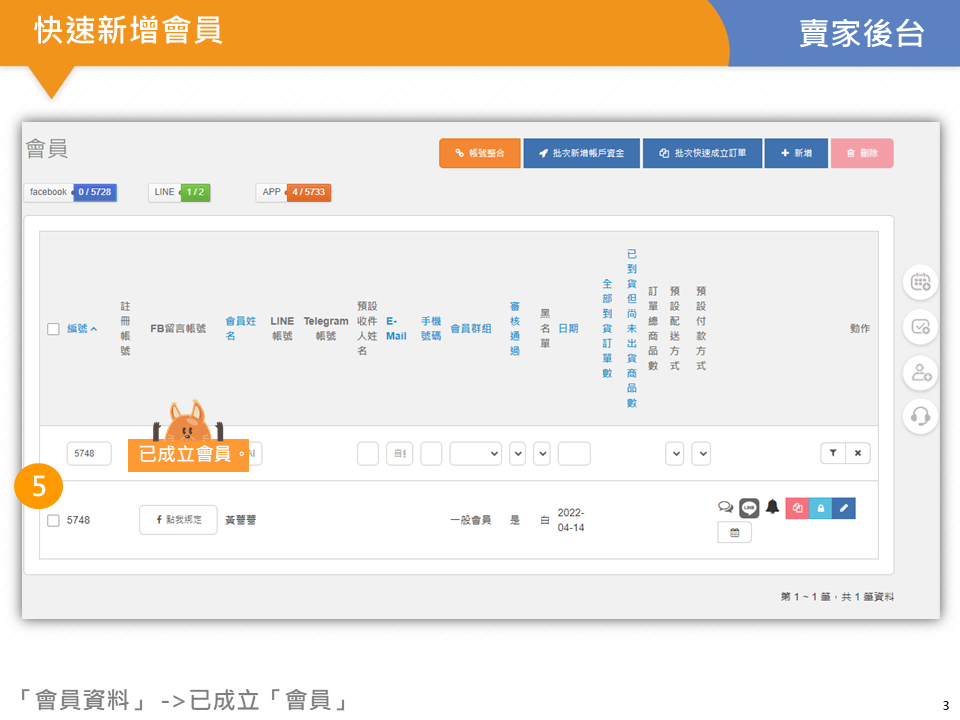Clear filters with the X button
Viewport: 960px width, 720px height.
[857, 453]
